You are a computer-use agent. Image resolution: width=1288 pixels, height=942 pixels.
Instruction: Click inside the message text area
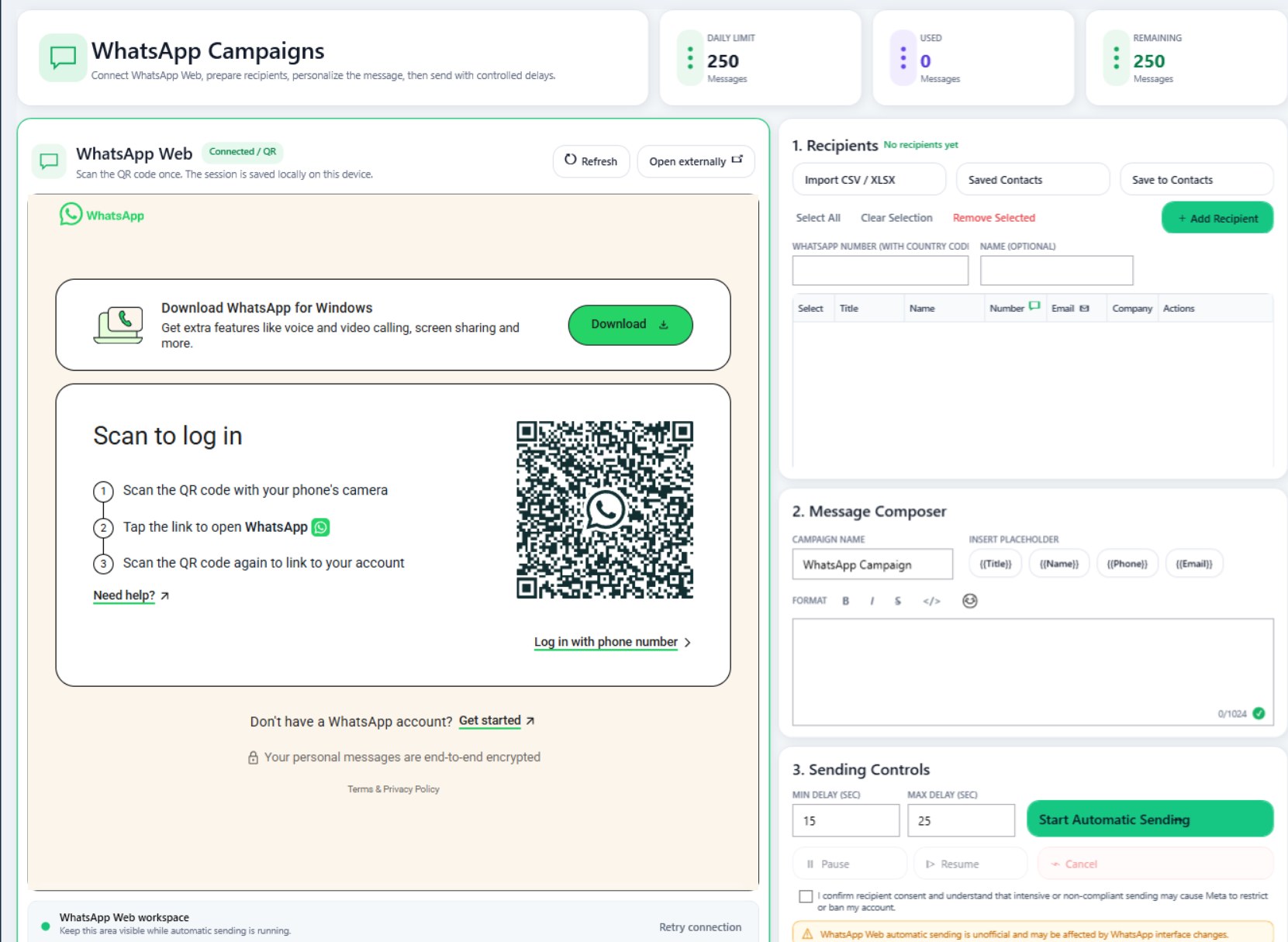click(1032, 671)
